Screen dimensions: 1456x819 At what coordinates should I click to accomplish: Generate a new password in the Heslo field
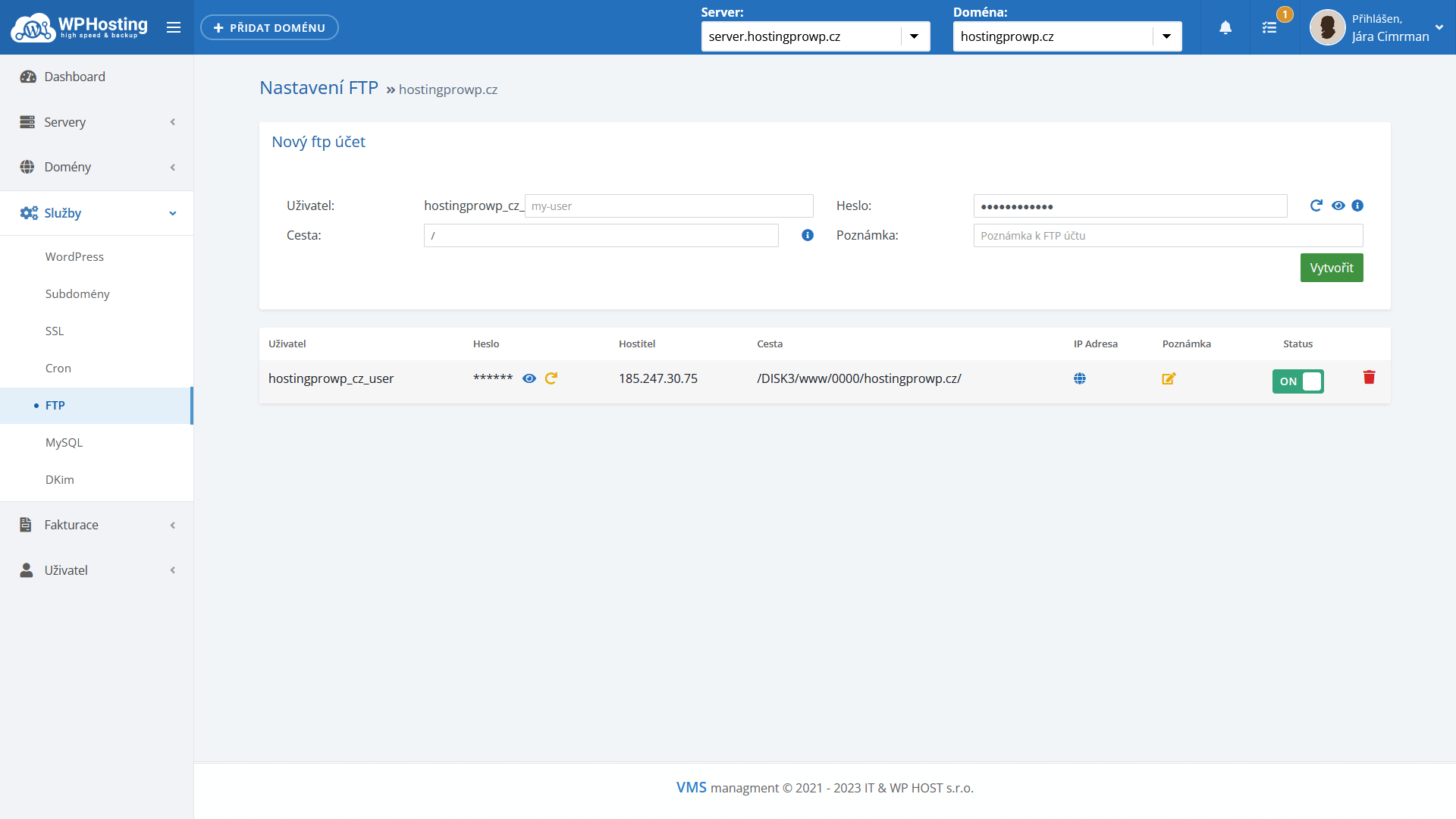pos(1316,206)
